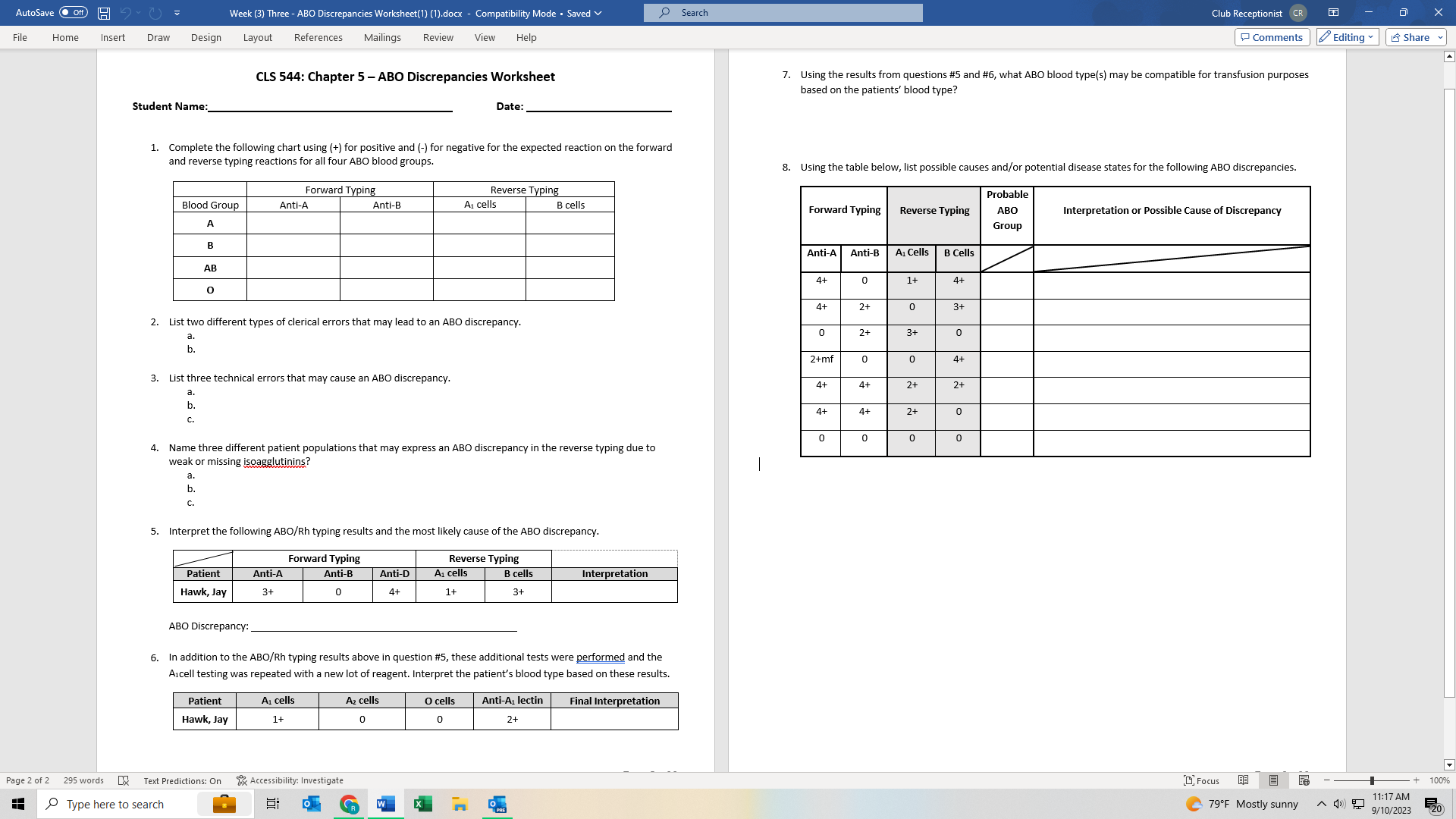Click the Mailings ribbon tab
Screen dimensions: 1456x819
coord(382,37)
